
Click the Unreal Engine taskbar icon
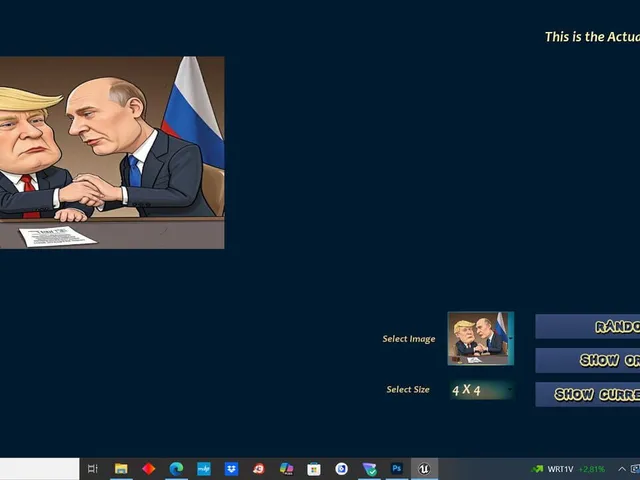point(424,469)
